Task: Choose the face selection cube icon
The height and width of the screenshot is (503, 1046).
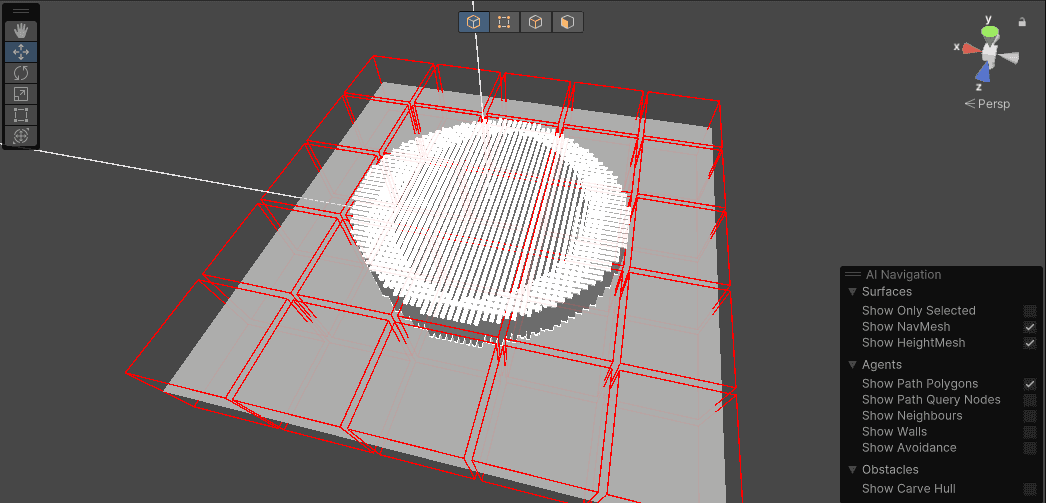Action: (x=567, y=22)
